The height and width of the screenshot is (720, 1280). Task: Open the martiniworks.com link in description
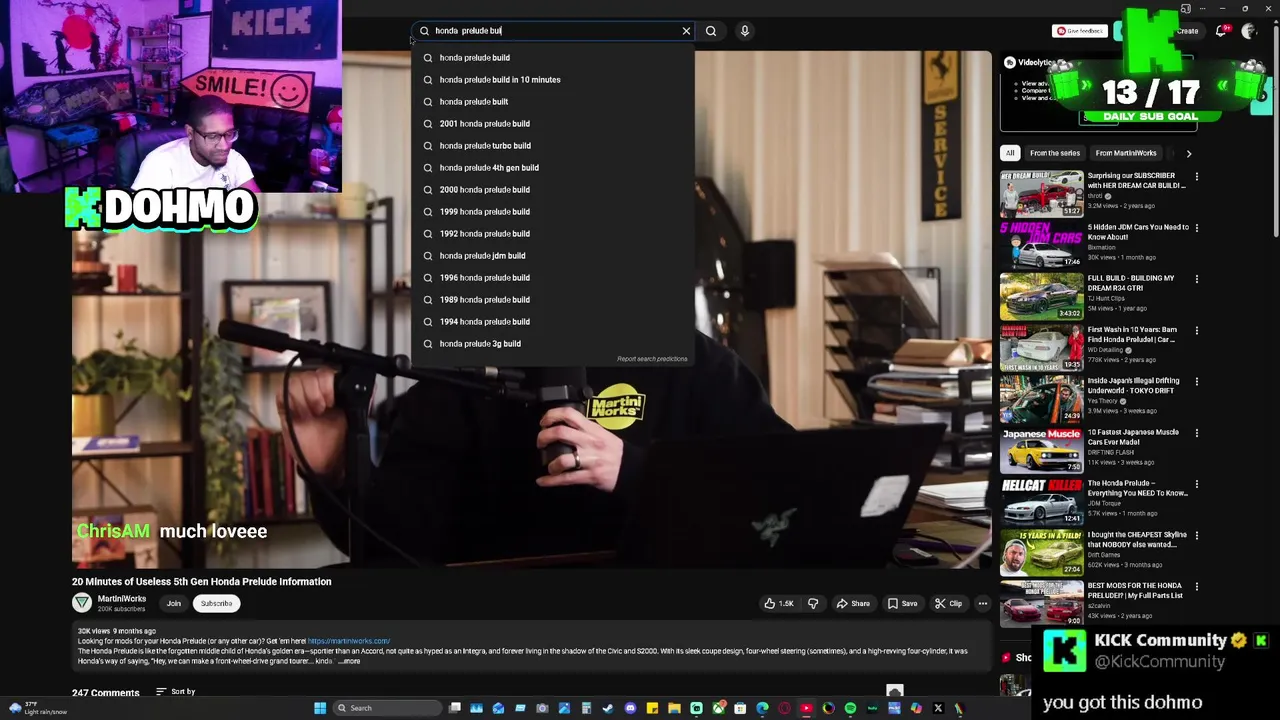[349, 641]
